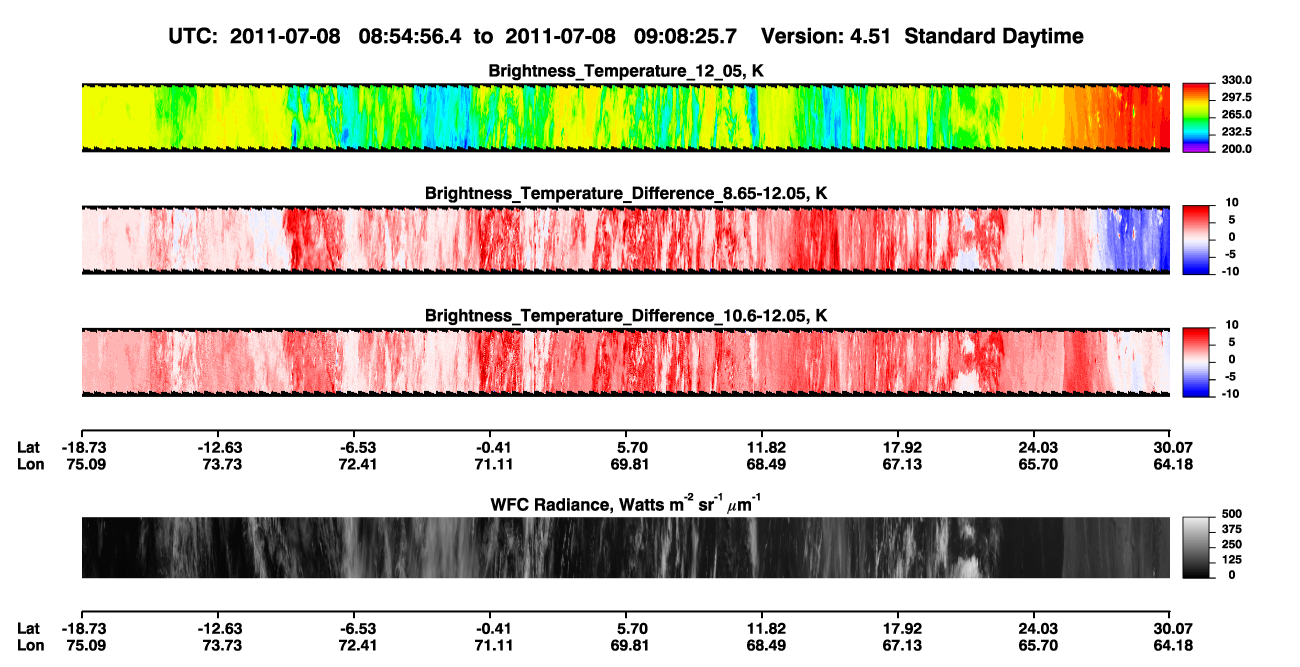
Task: Click the title 'Brightness_Temperature_12_05, K'
Action: coord(626,71)
